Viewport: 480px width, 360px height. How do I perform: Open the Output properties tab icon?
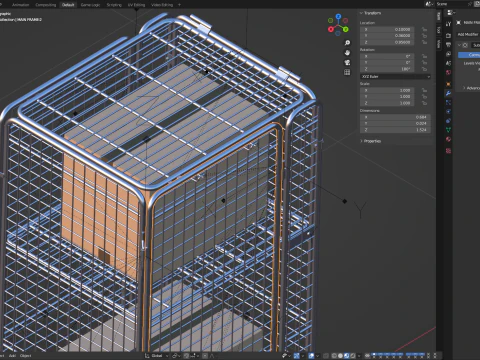(x=448, y=45)
